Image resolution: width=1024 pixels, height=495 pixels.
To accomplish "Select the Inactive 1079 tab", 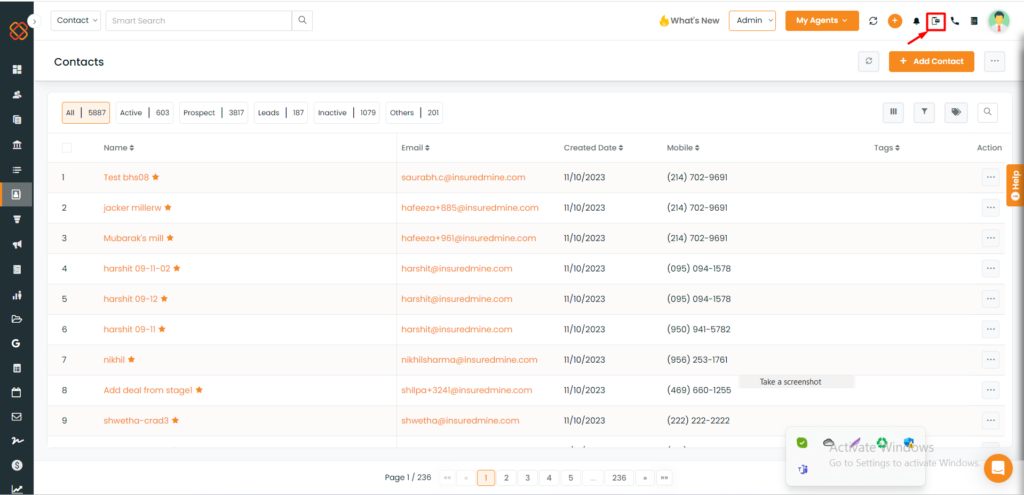I will coord(347,112).
